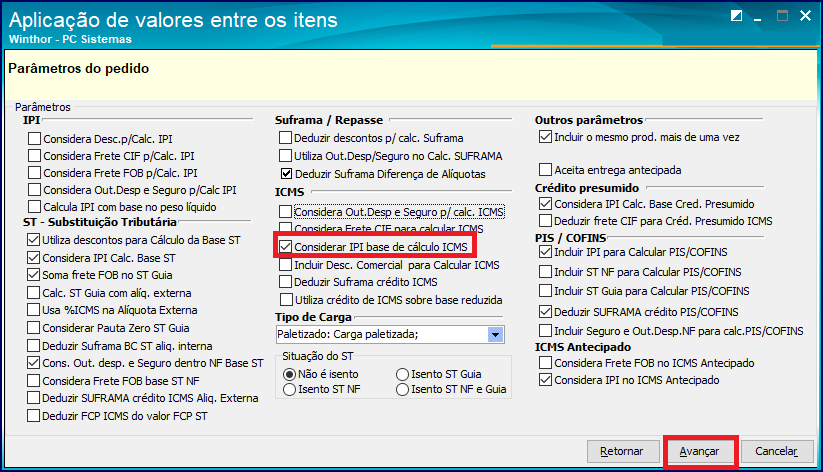Check Incluir ST NF para Calcular PIS/COFINS
Screen dimensions: 823x472
[545, 272]
